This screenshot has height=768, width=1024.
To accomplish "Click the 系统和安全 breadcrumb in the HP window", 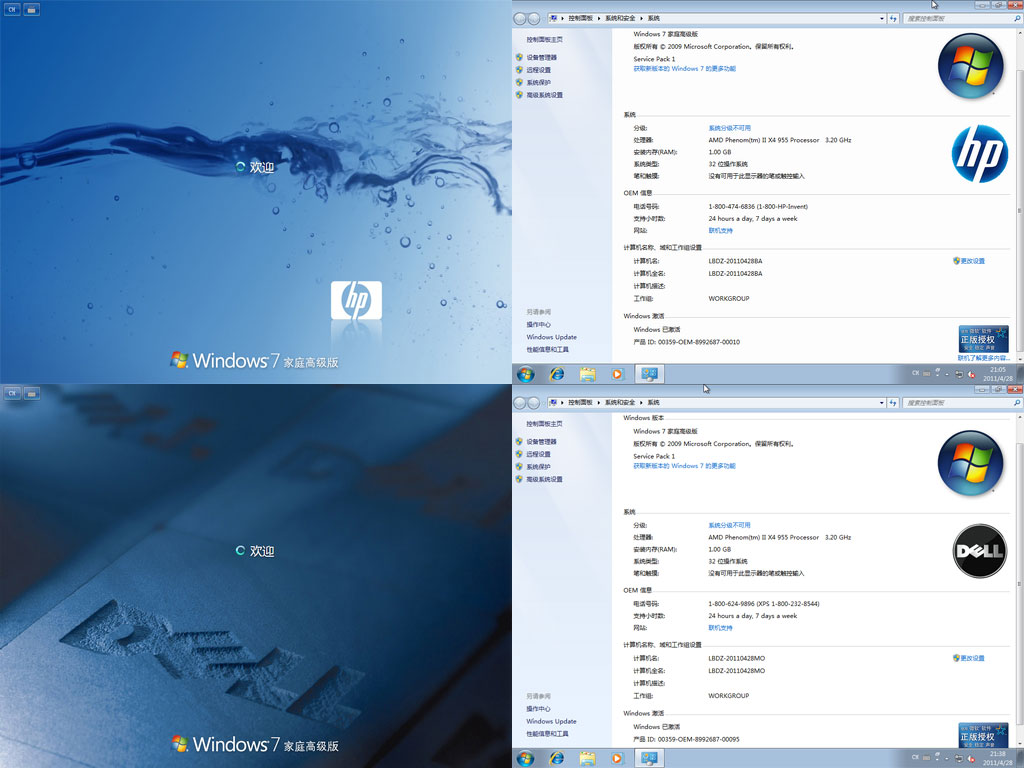I will tap(620, 18).
